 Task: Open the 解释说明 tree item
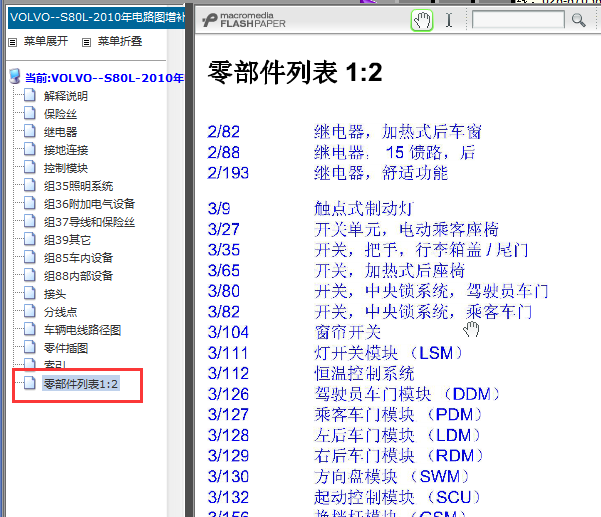pyautogui.click(x=66, y=96)
